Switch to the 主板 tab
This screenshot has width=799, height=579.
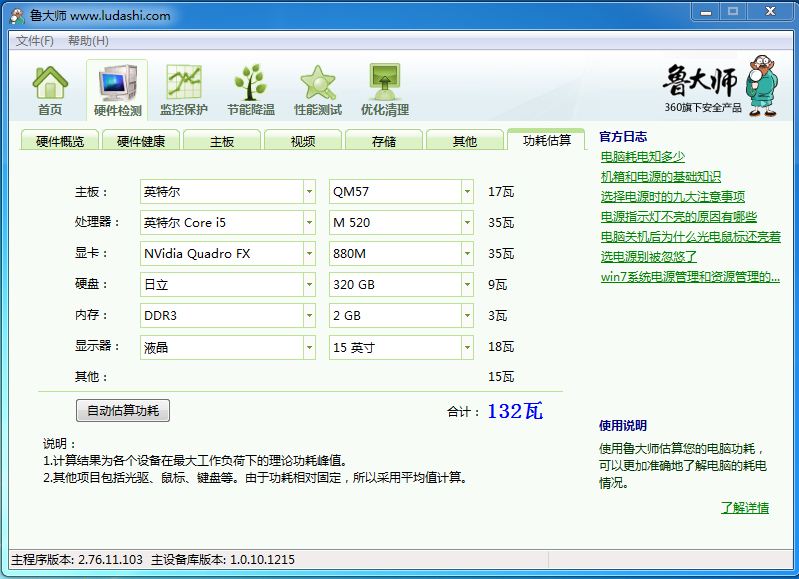pos(222,141)
